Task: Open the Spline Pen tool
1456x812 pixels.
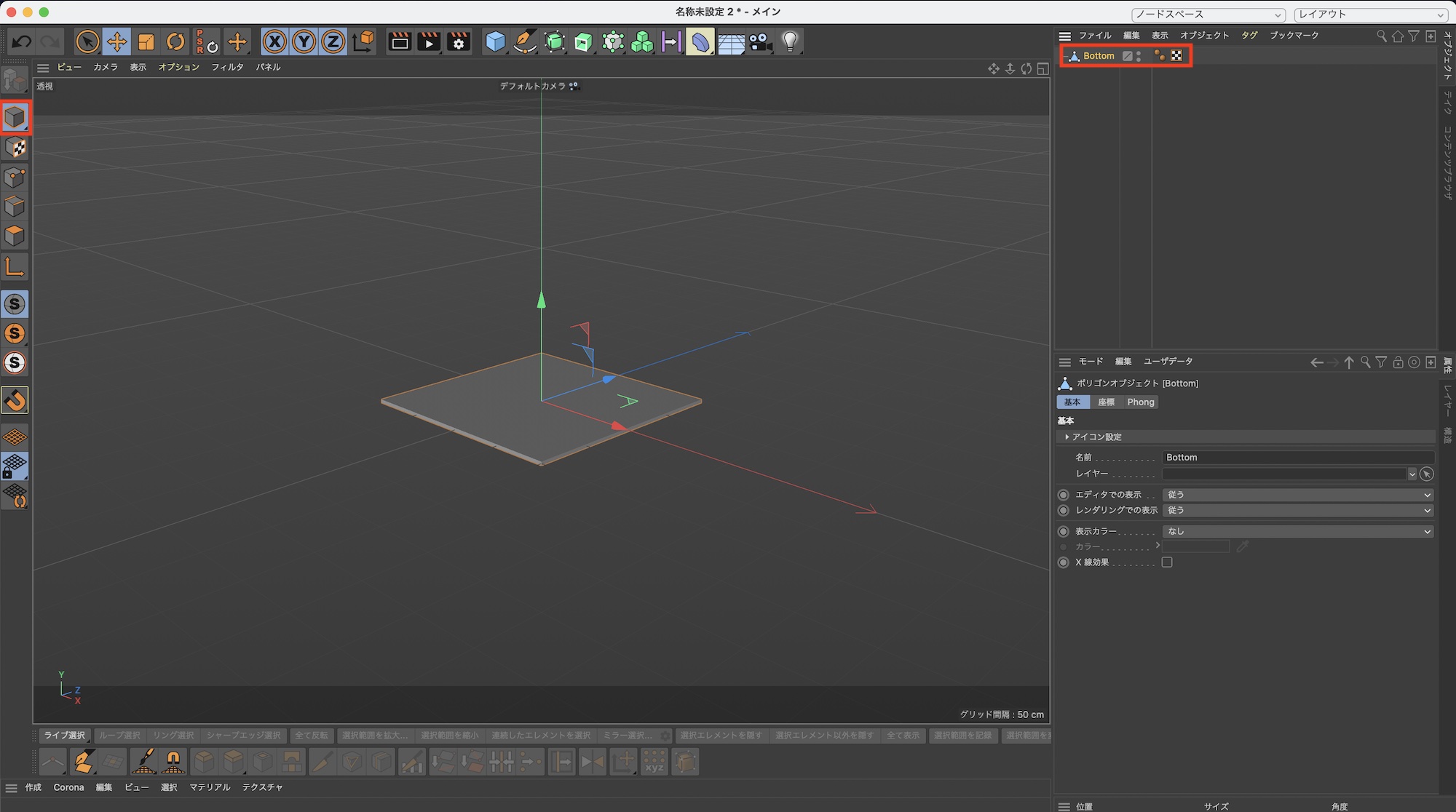Action: 524,41
